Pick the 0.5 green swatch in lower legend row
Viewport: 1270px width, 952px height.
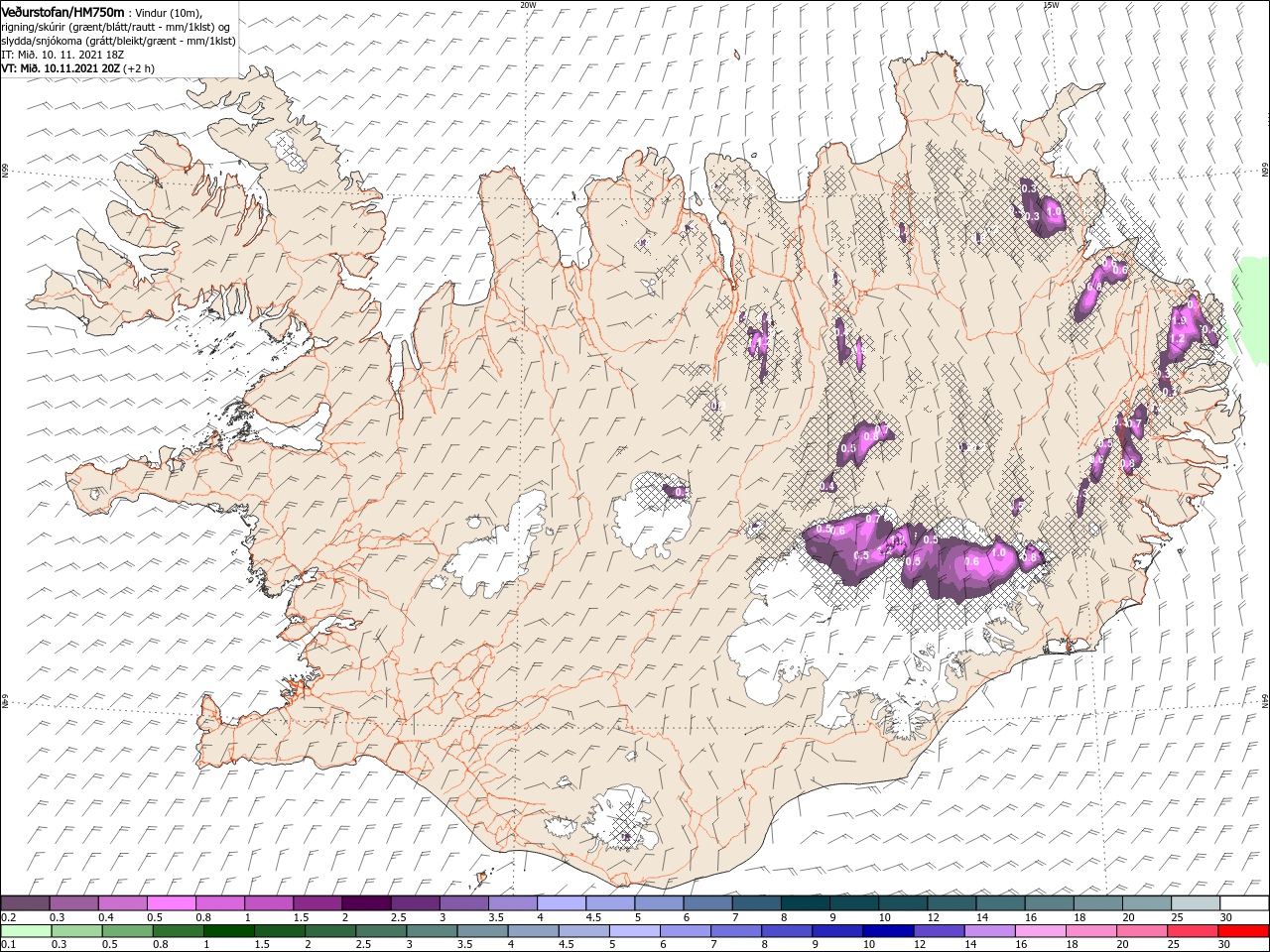coord(127,931)
